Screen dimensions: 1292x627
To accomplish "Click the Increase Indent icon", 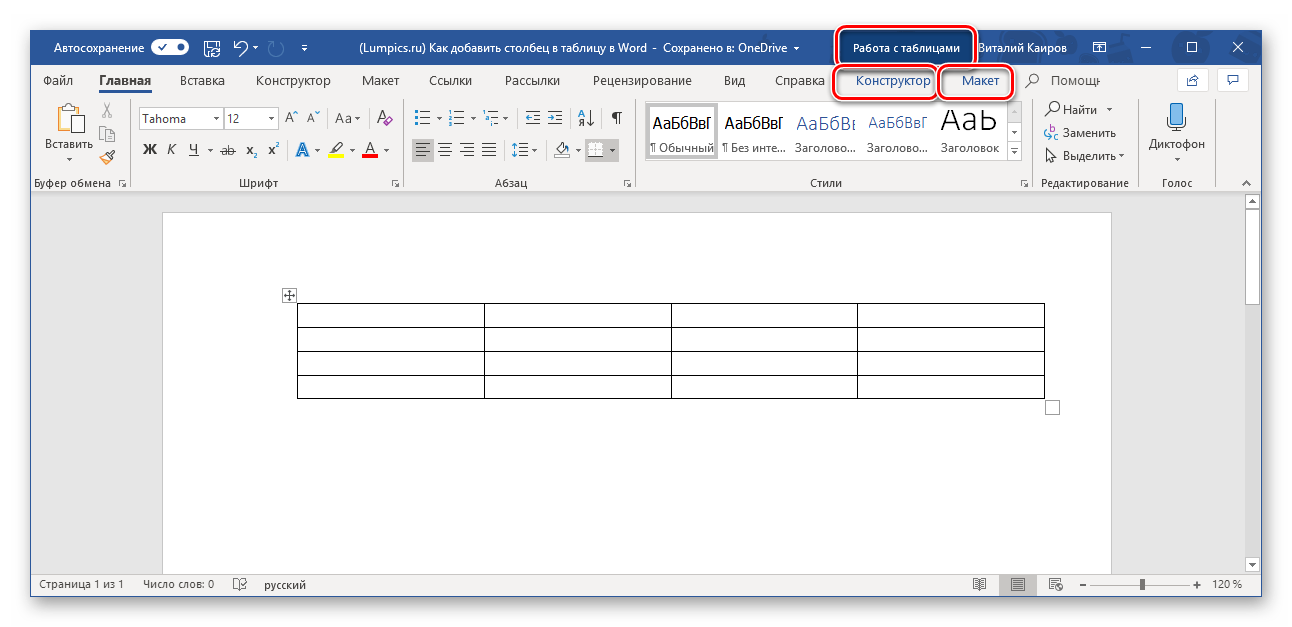I will point(555,118).
